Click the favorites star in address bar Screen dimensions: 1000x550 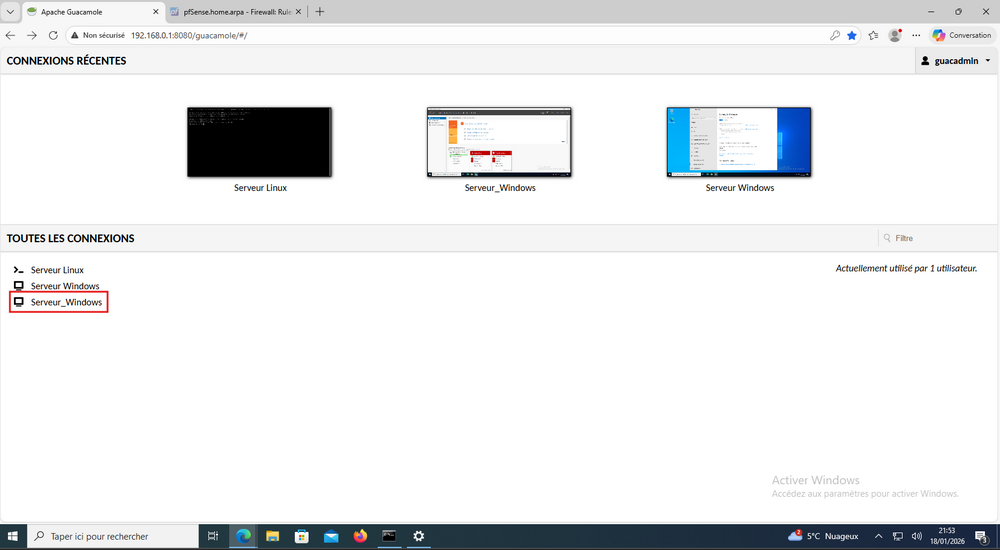[x=852, y=35]
